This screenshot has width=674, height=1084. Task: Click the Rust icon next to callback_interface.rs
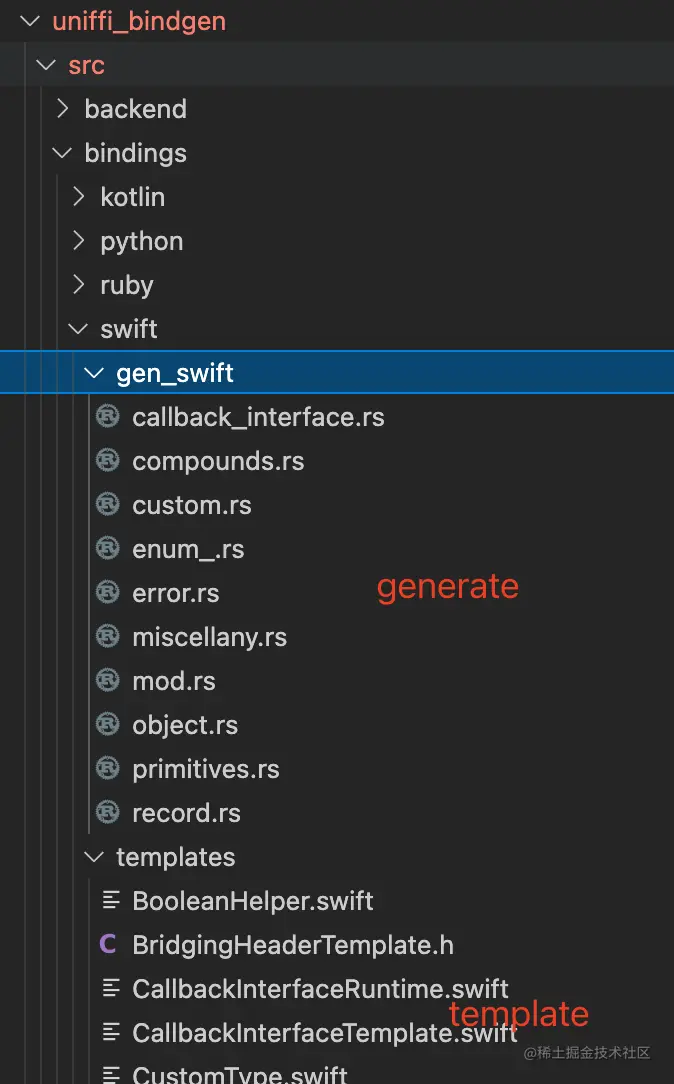(108, 417)
